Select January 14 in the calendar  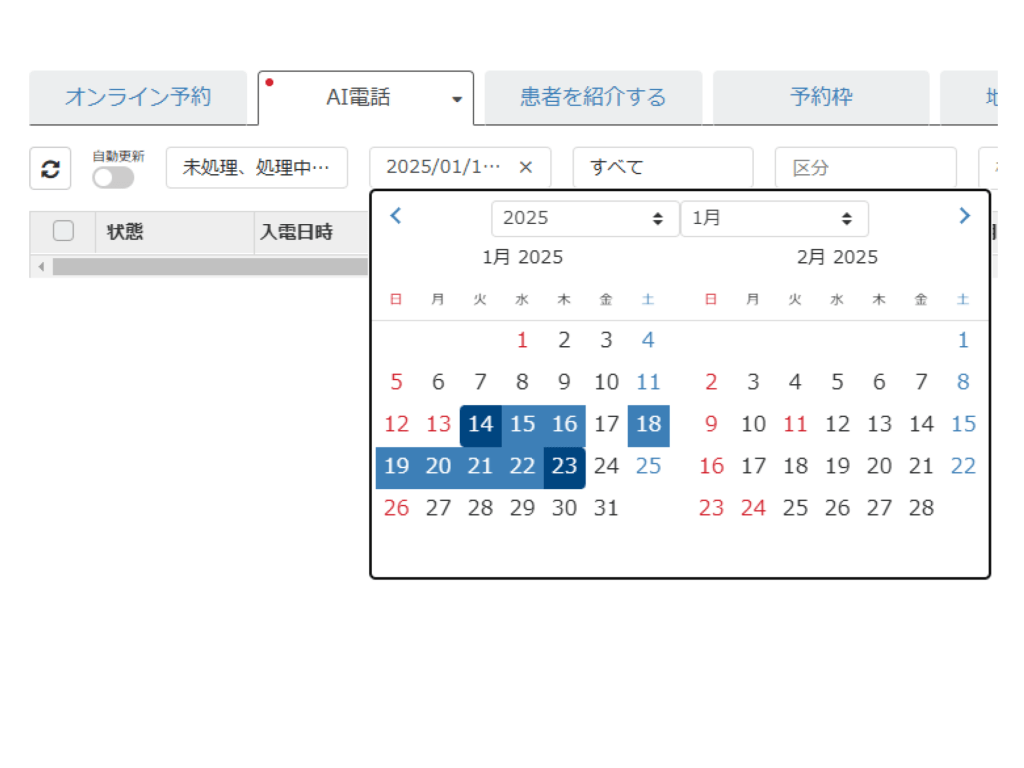481,424
